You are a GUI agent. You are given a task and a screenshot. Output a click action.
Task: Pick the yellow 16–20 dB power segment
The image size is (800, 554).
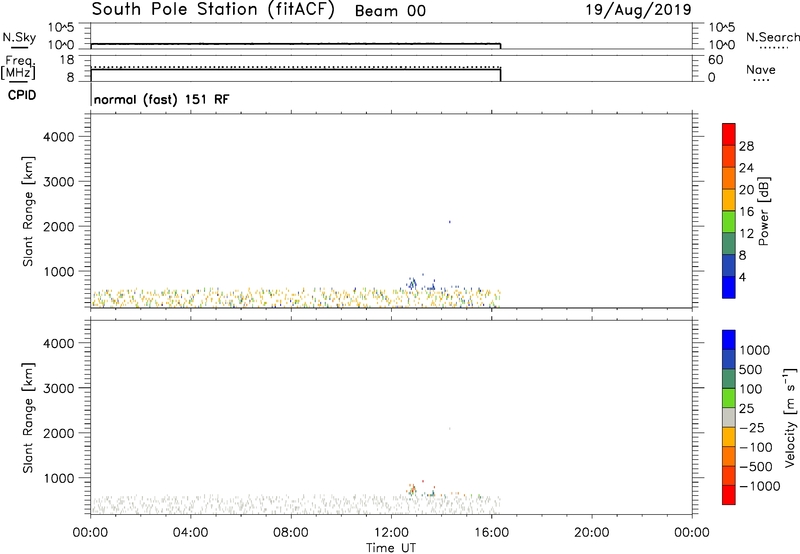[729, 199]
